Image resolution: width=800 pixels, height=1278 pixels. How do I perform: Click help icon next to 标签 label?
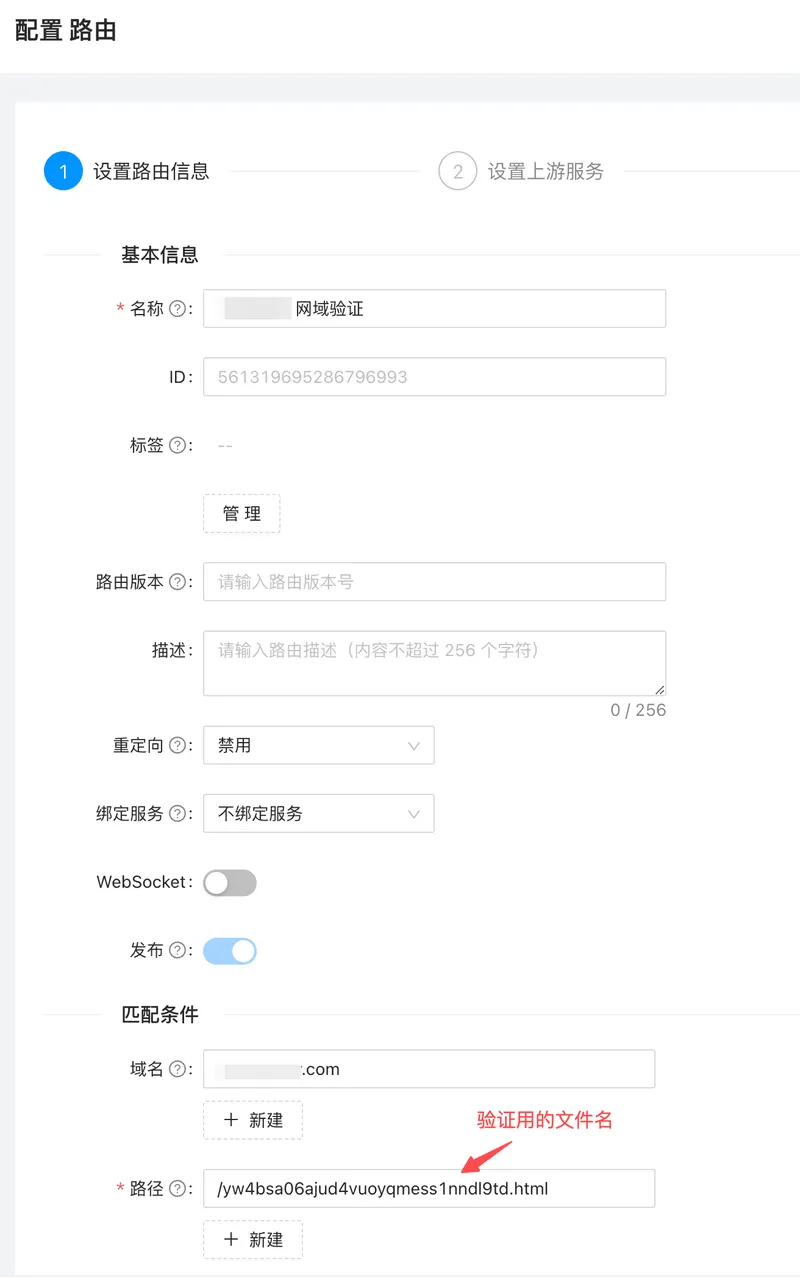point(177,445)
